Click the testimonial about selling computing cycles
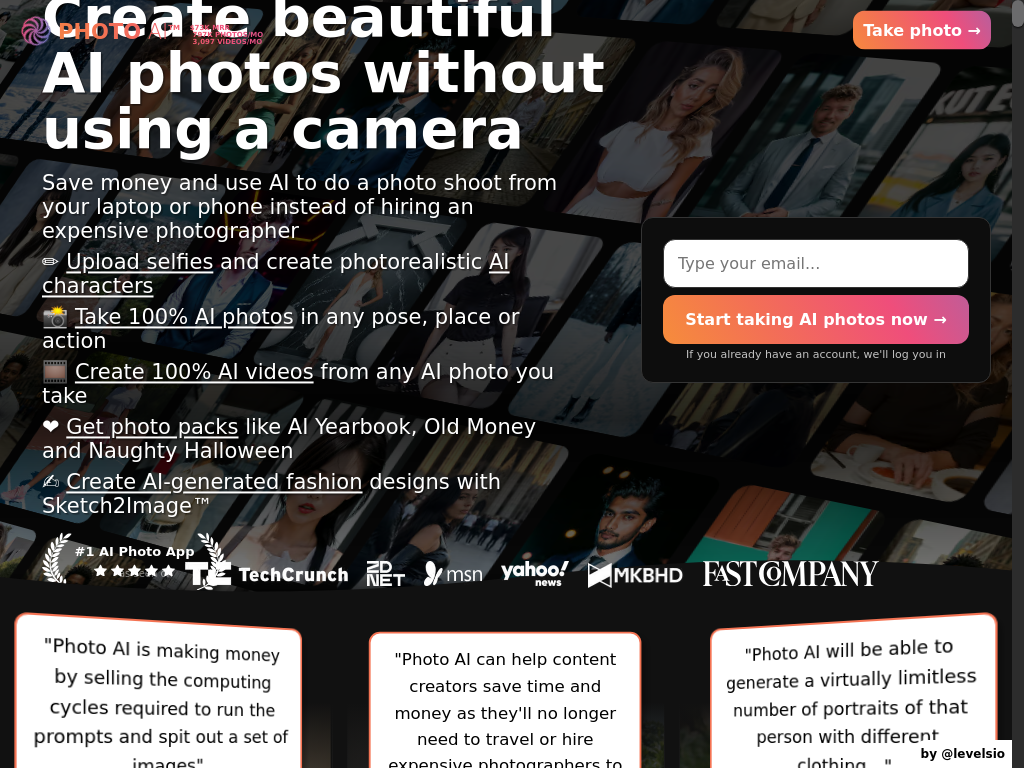 pyautogui.click(x=159, y=692)
